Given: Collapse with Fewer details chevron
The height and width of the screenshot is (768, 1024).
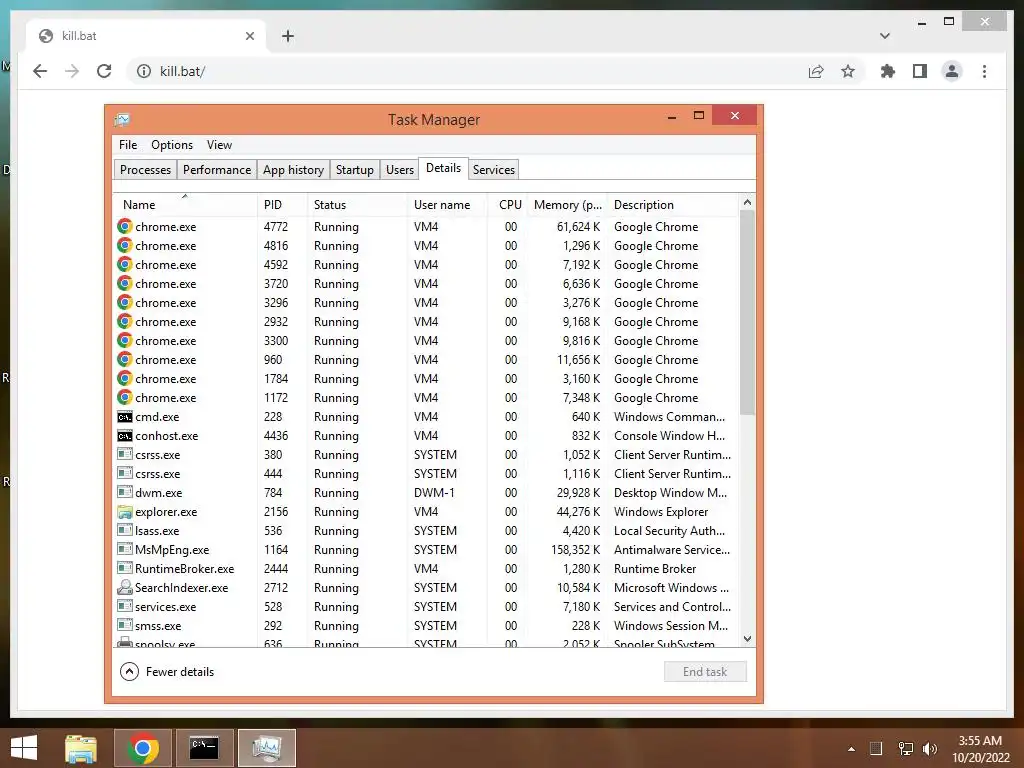Looking at the screenshot, I should [x=129, y=671].
